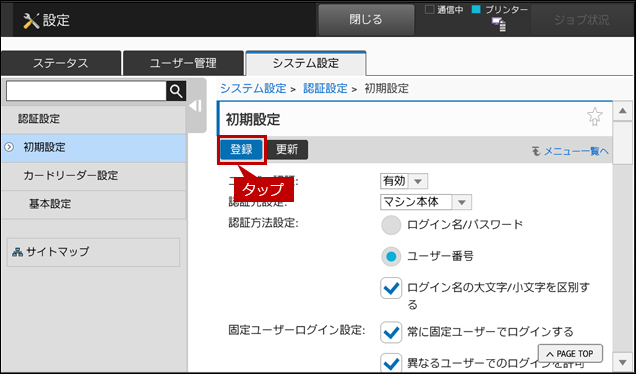Select 初期設定 in sidebar

pos(94,148)
